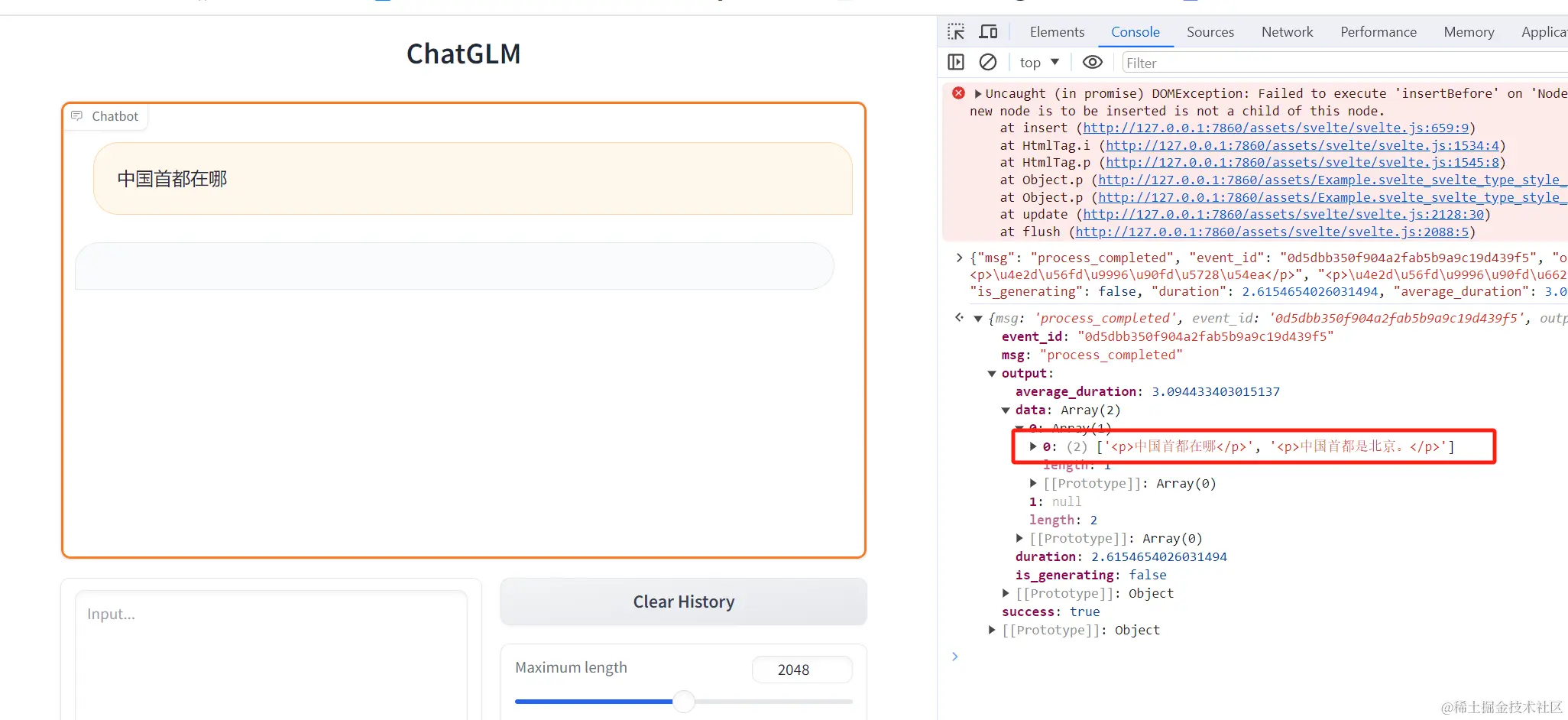The width and height of the screenshot is (1568, 720).
Task: Click the red error circle icon
Action: click(x=958, y=92)
